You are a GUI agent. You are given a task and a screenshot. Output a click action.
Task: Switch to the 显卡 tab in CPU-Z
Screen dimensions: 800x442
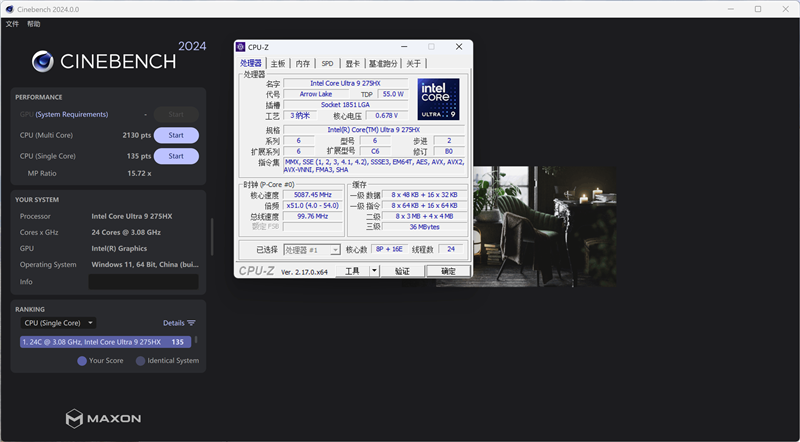352,63
